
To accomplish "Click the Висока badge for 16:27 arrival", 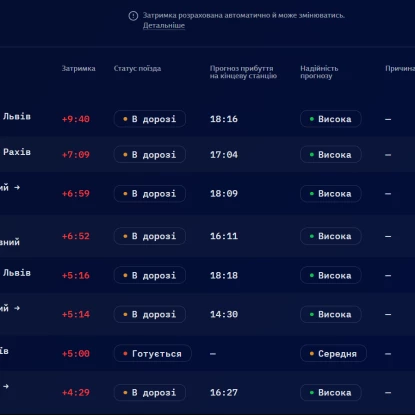I will [x=331, y=393].
